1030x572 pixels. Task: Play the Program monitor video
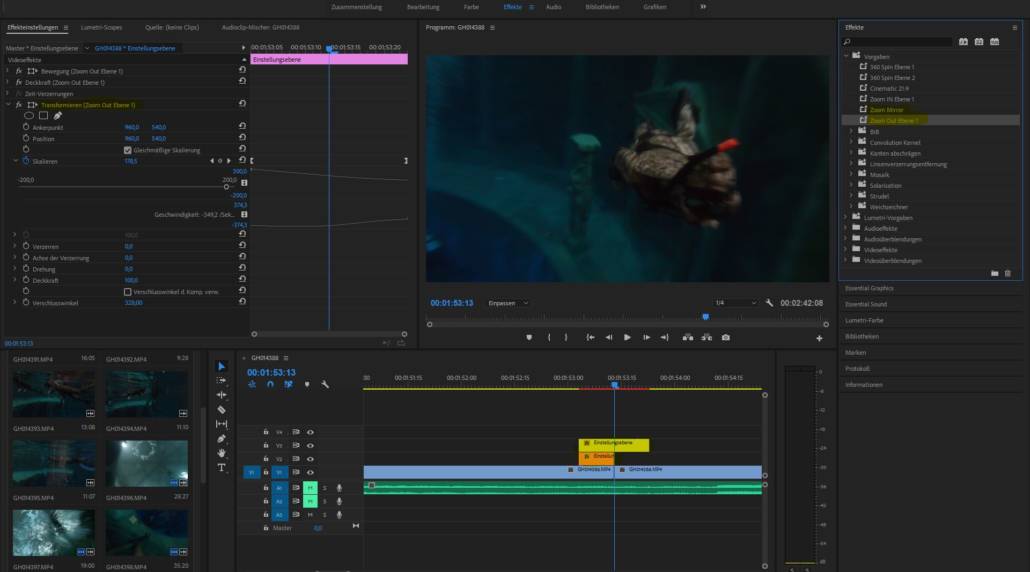(627, 338)
